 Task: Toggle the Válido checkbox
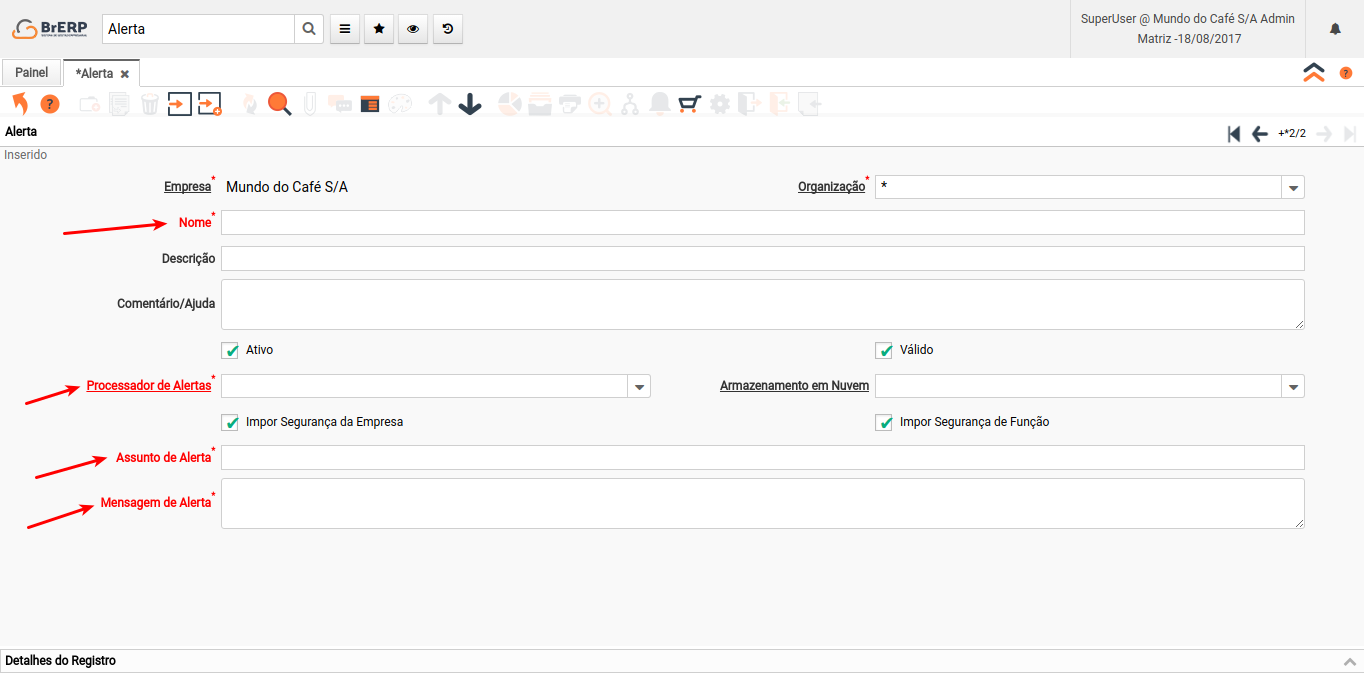pos(884,350)
